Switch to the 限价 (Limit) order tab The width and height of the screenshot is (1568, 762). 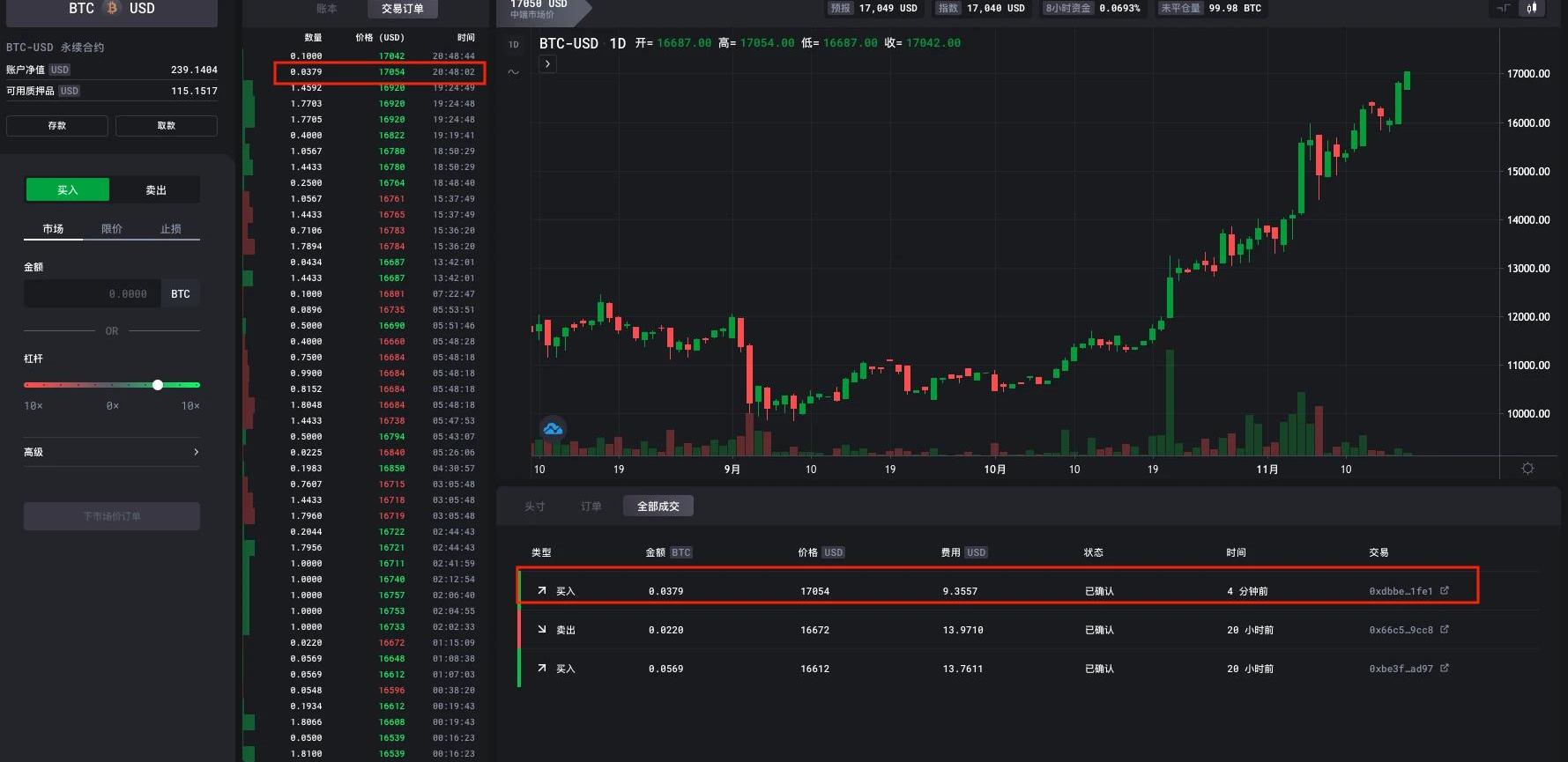[112, 229]
